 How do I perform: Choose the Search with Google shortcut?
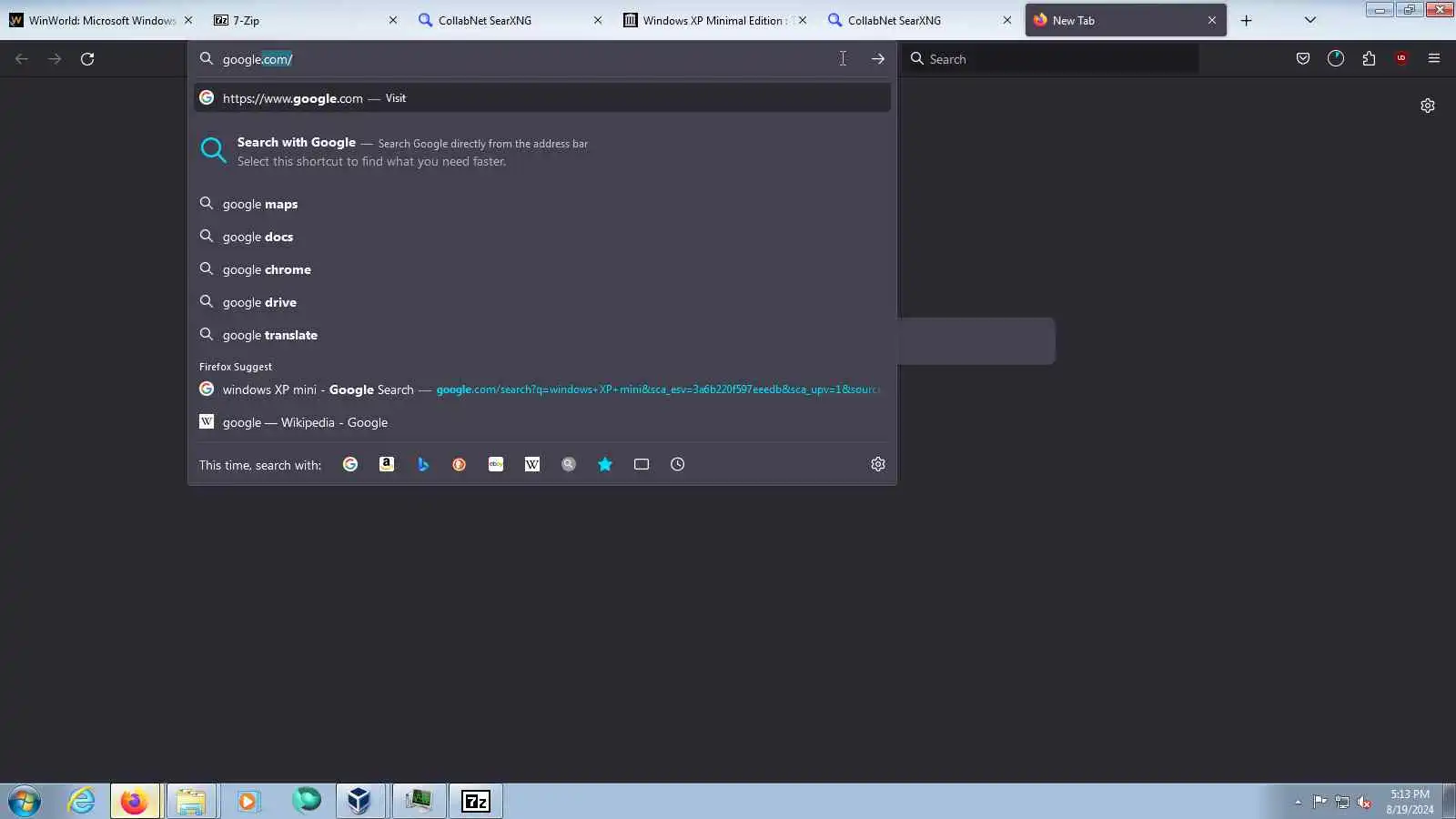(x=541, y=152)
